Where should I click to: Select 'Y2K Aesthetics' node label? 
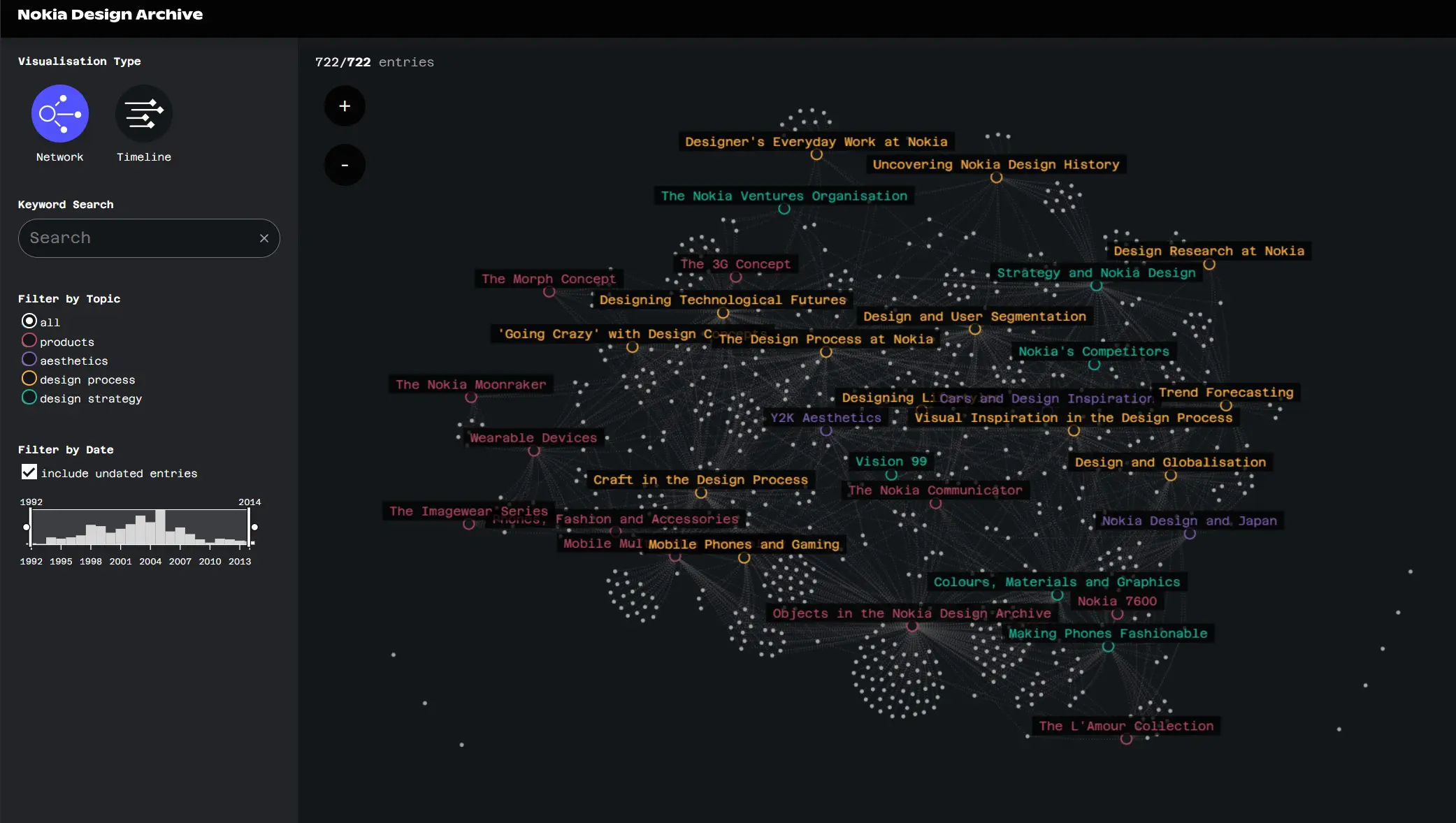point(826,418)
